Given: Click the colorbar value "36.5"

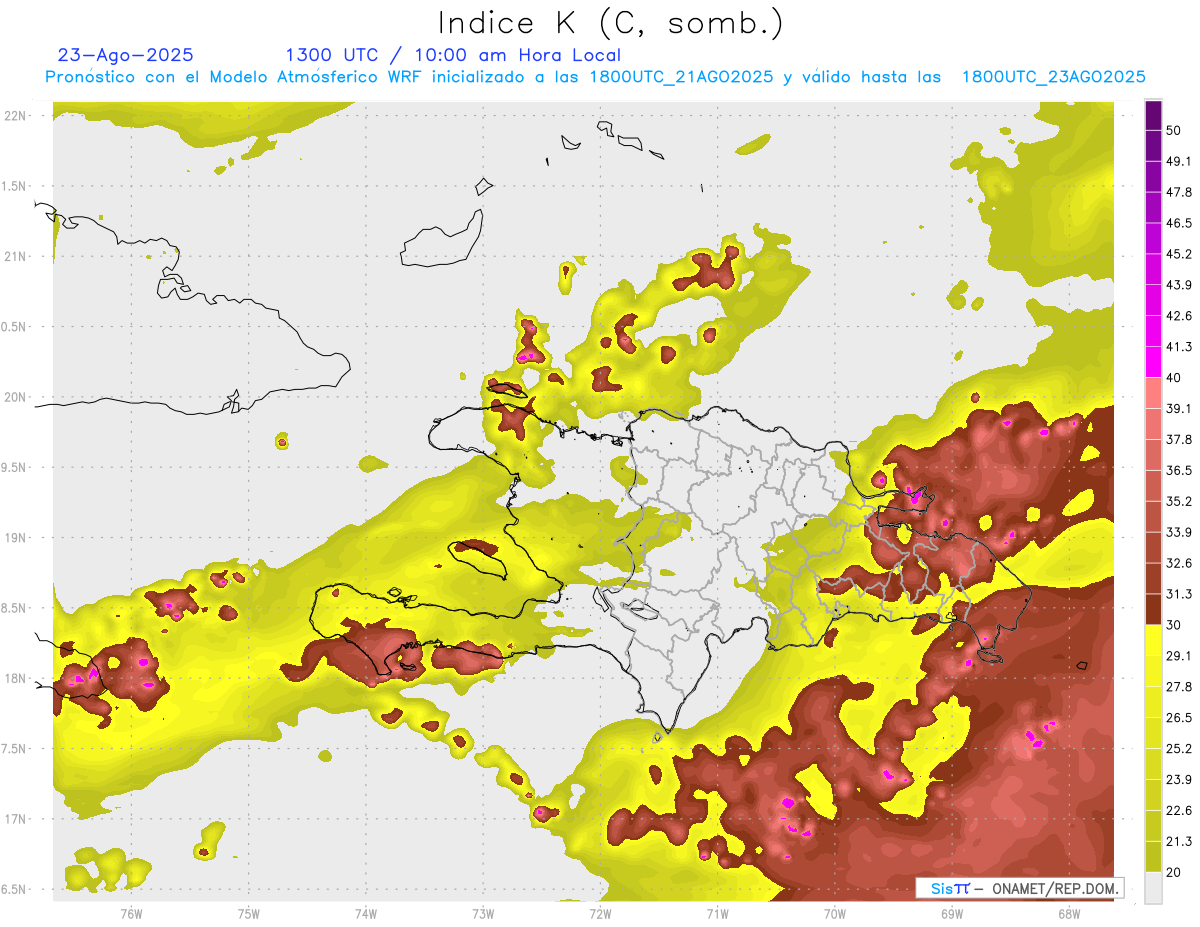Looking at the screenshot, I should coord(1179,470).
